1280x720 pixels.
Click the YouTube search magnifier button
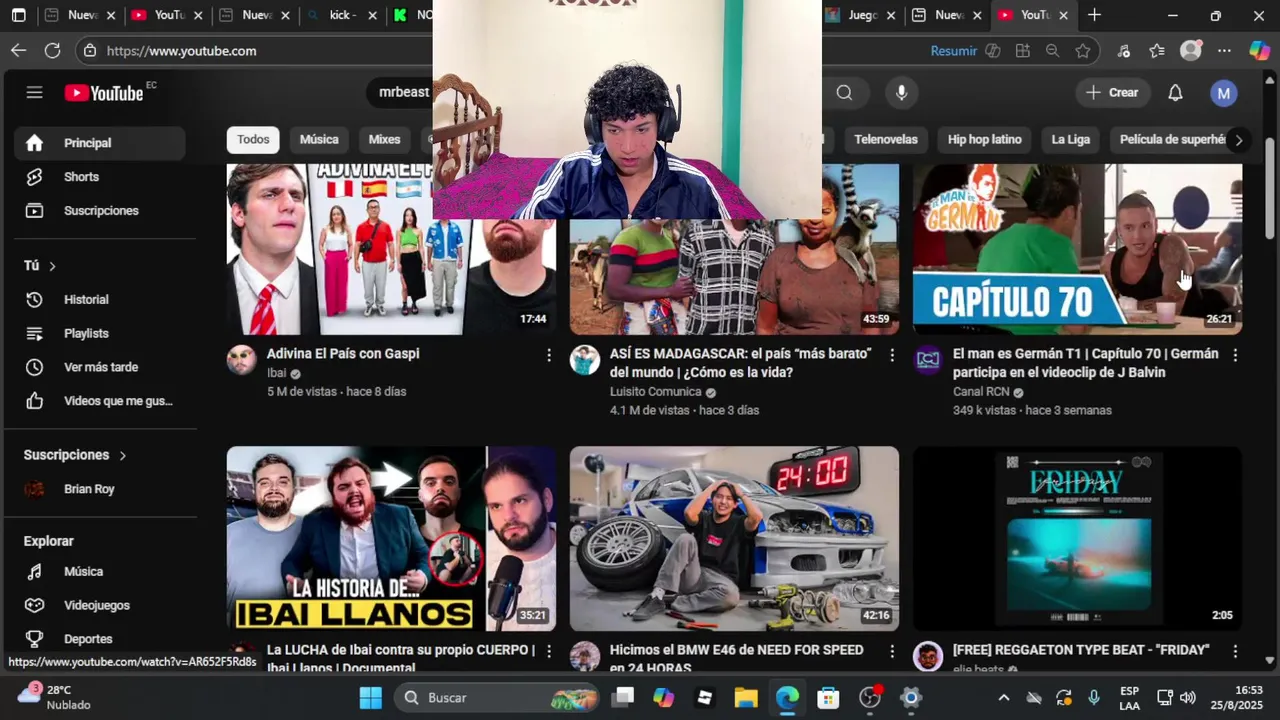point(844,93)
